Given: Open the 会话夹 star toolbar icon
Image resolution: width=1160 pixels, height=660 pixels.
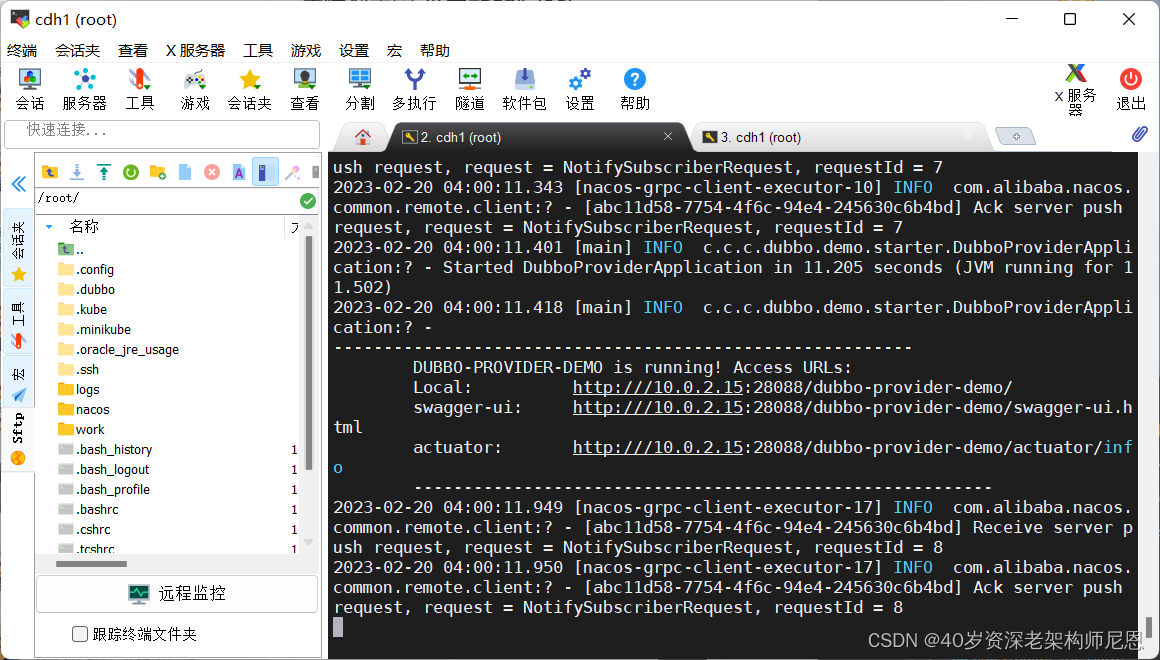Looking at the screenshot, I should pyautogui.click(x=249, y=89).
